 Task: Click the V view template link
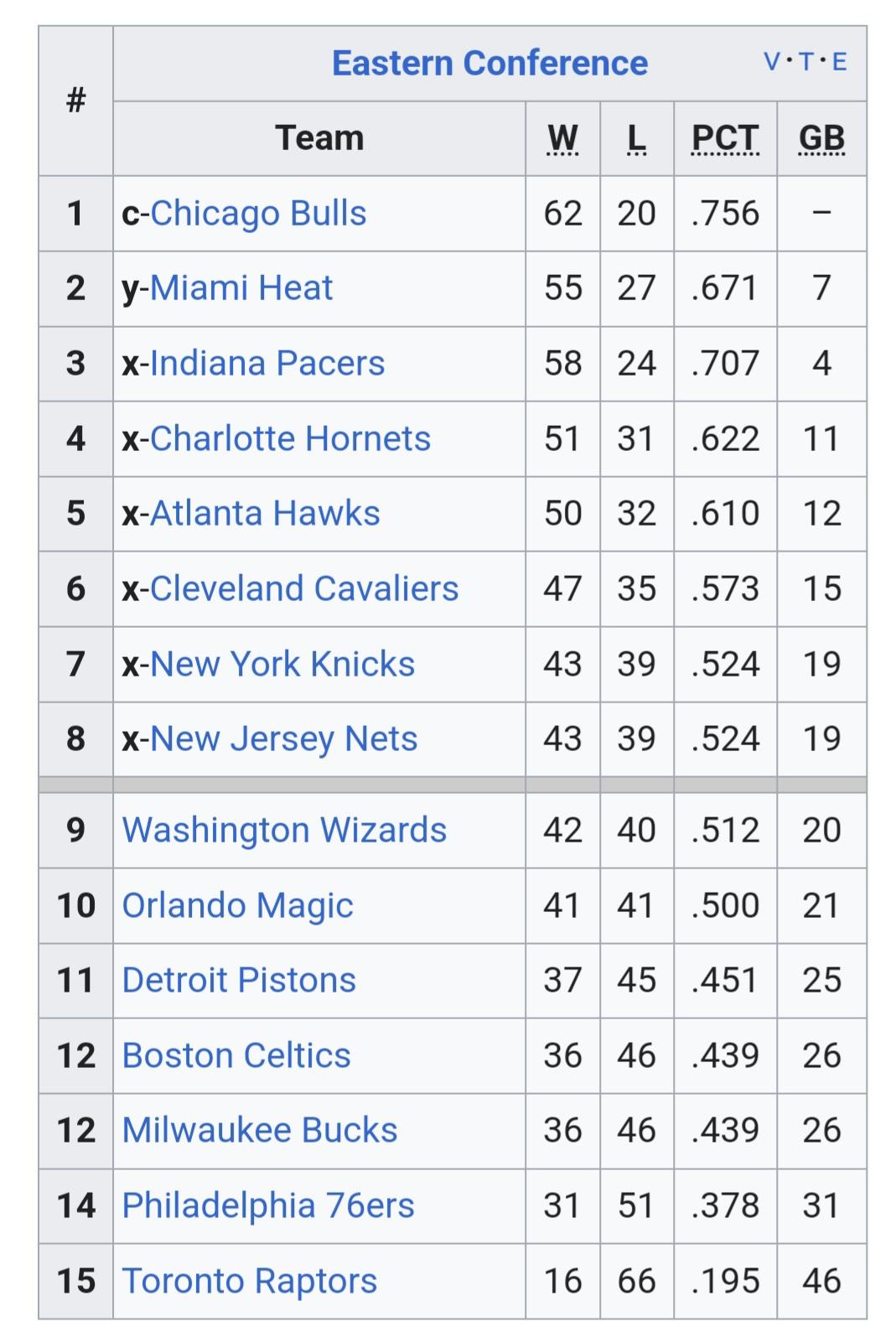coord(771,61)
